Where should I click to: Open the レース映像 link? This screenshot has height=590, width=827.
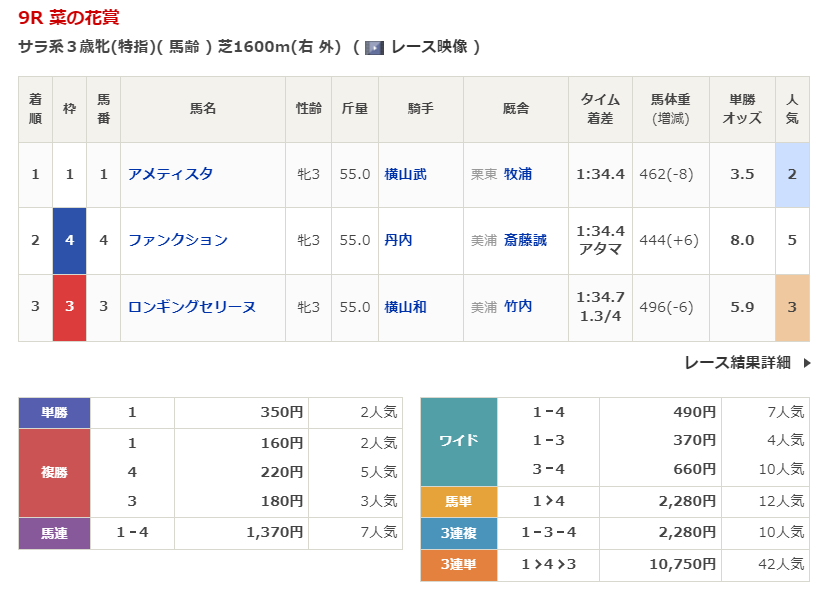[x=429, y=47]
